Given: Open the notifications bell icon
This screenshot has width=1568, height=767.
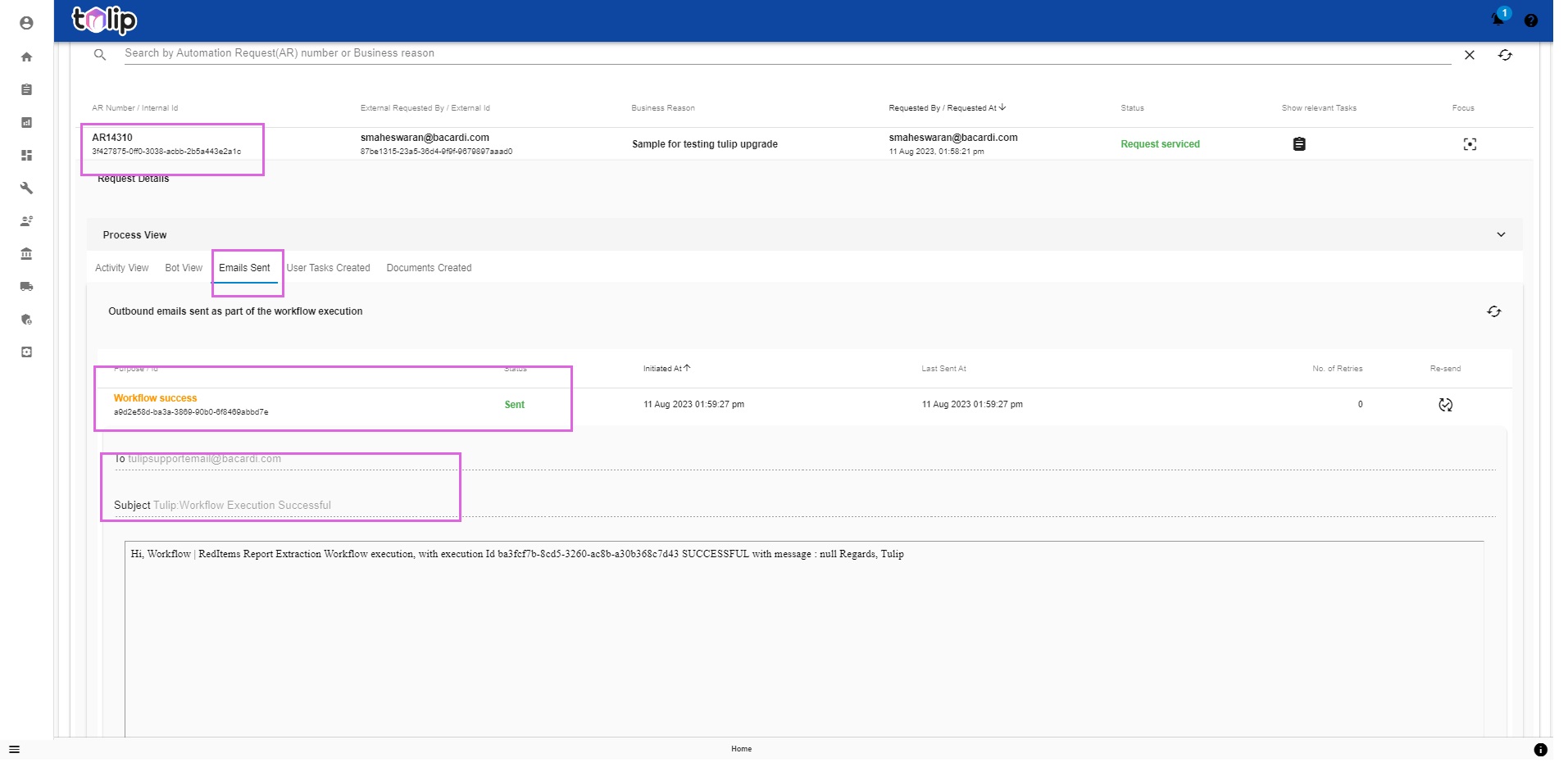Looking at the screenshot, I should click(1498, 19).
